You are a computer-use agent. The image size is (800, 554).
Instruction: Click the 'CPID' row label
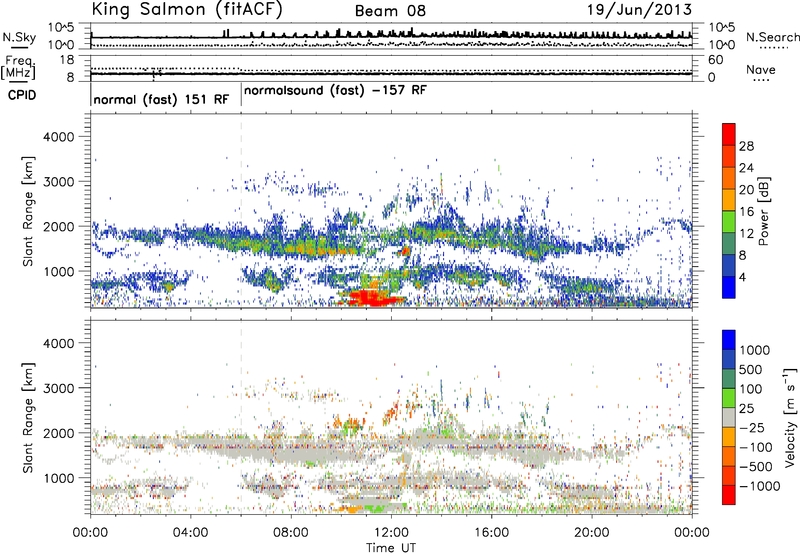pyautogui.click(x=22, y=95)
